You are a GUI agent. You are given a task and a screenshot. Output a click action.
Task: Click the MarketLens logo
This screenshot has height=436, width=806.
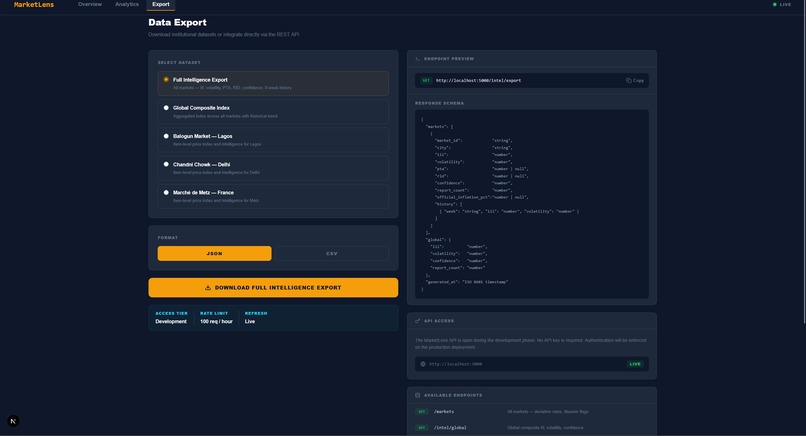point(34,5)
